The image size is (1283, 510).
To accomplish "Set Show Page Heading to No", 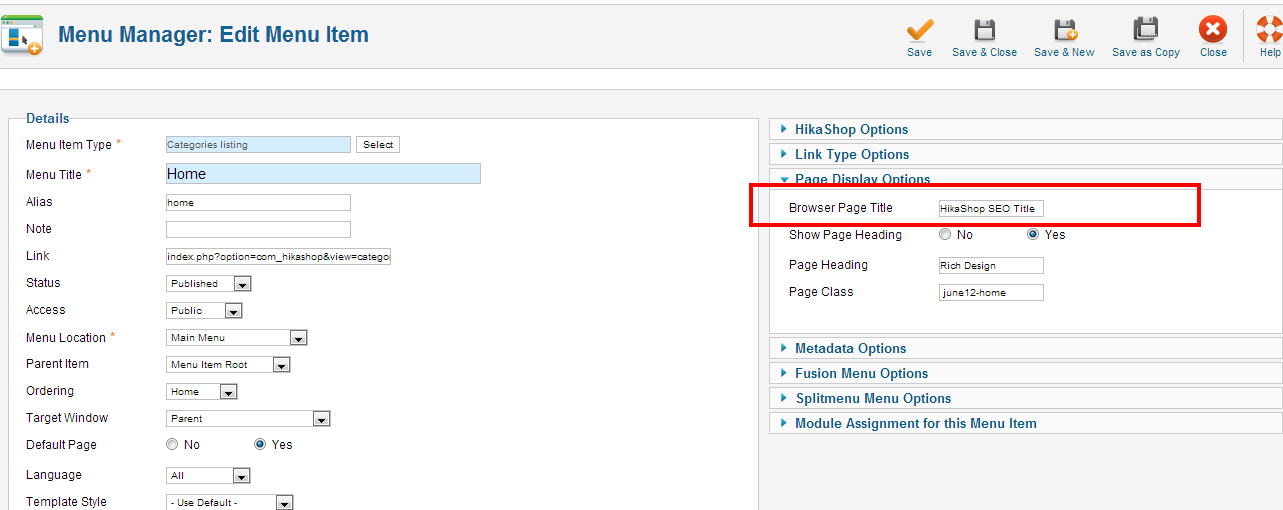I will click(945, 235).
